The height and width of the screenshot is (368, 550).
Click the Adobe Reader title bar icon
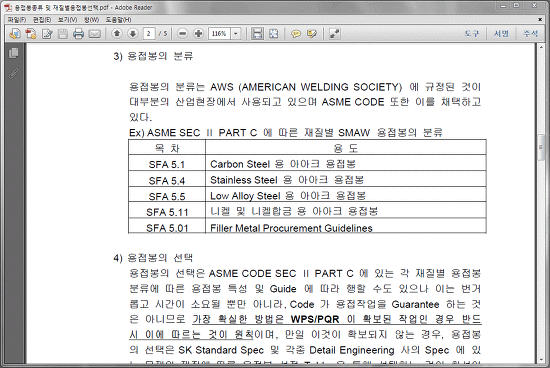(x=8, y=7)
